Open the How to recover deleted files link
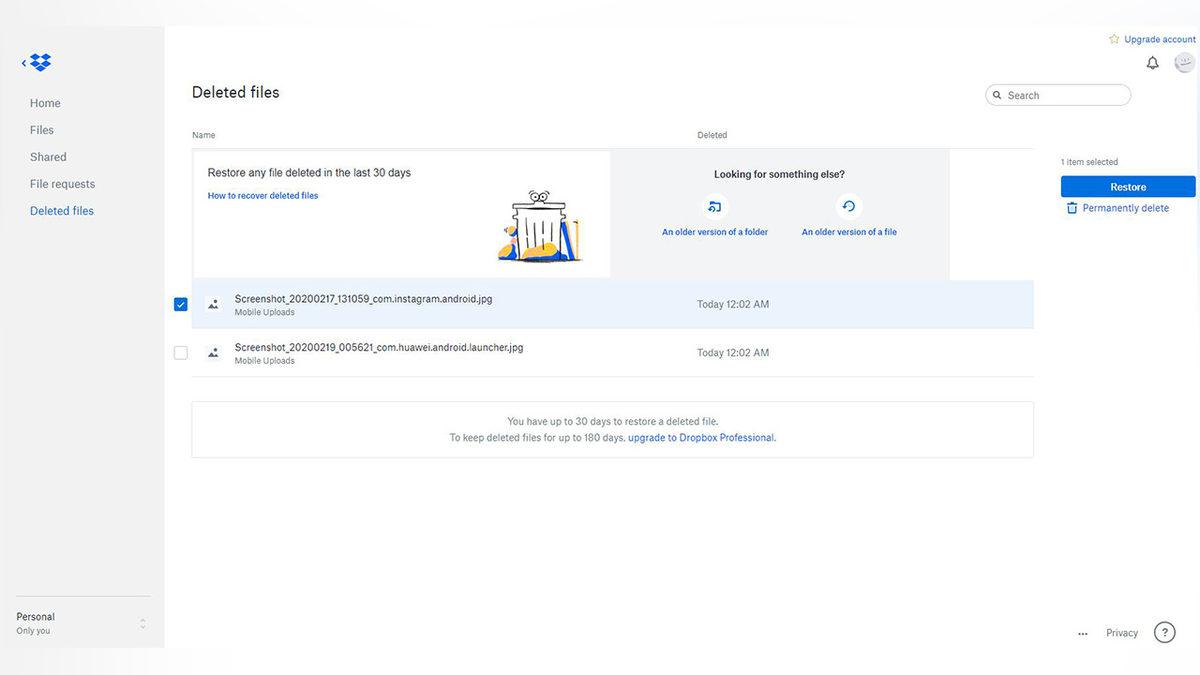This screenshot has height=675, width=1200. pos(263,196)
